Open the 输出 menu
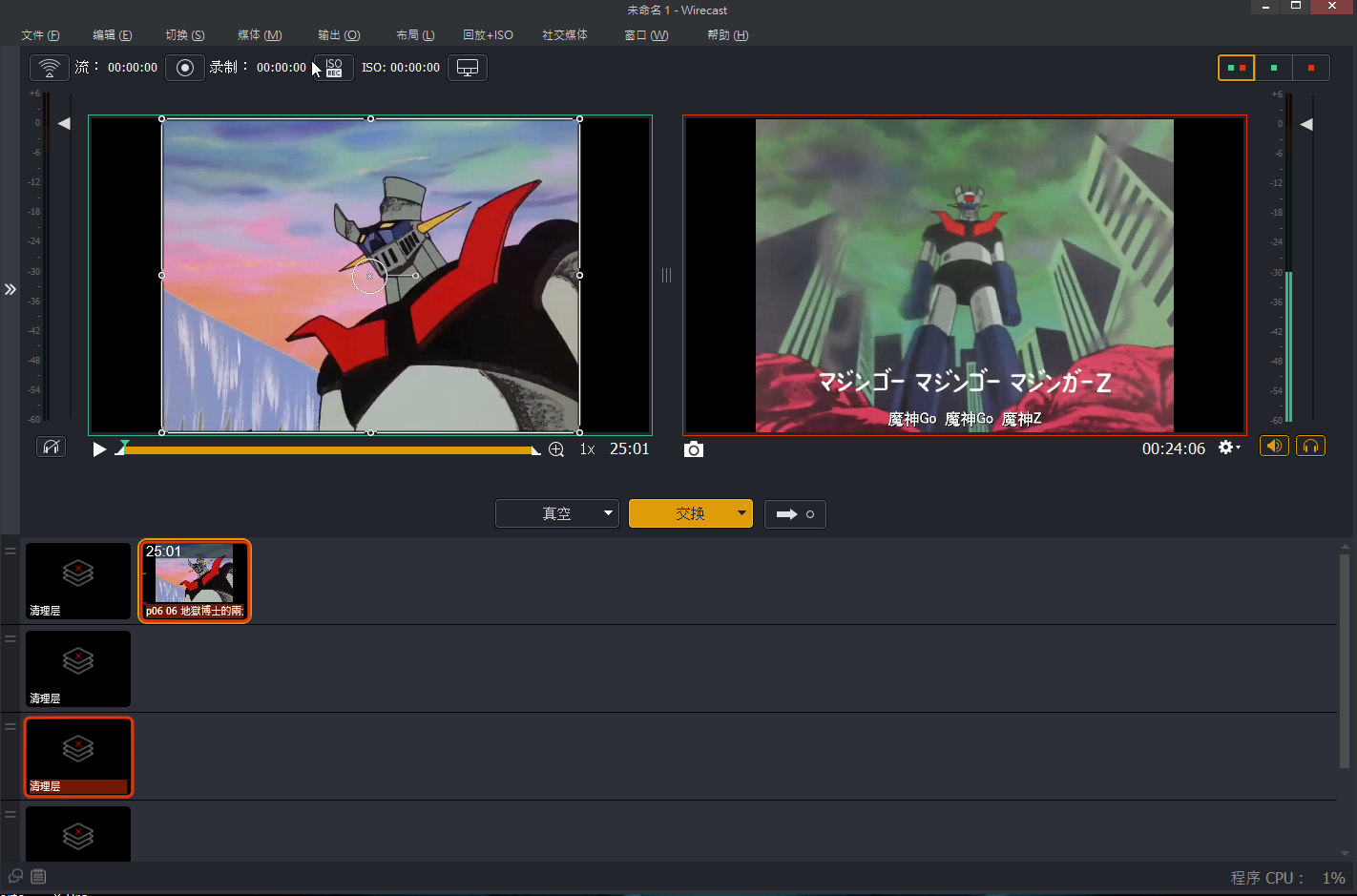Viewport: 1357px width, 896px height. pos(339,35)
